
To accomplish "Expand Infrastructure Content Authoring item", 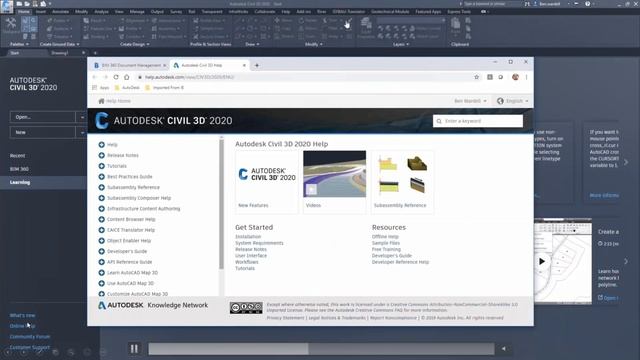I will pyautogui.click(x=102, y=209).
